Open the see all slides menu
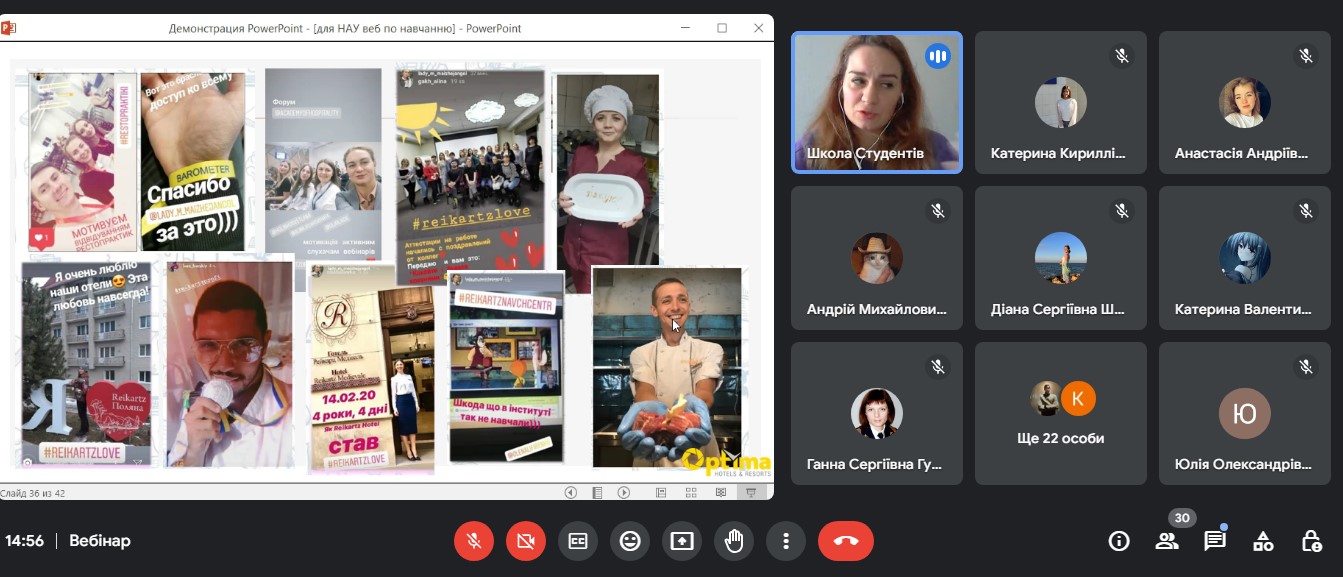Viewport: 1343px width, 577px height. [597, 492]
